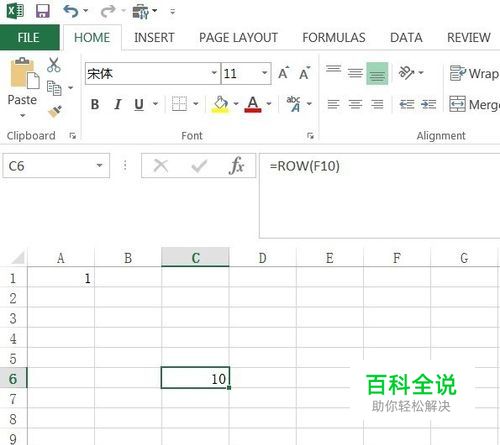Screen dimensions: 500x445
Task: Decrease the font size
Action: [x=304, y=73]
